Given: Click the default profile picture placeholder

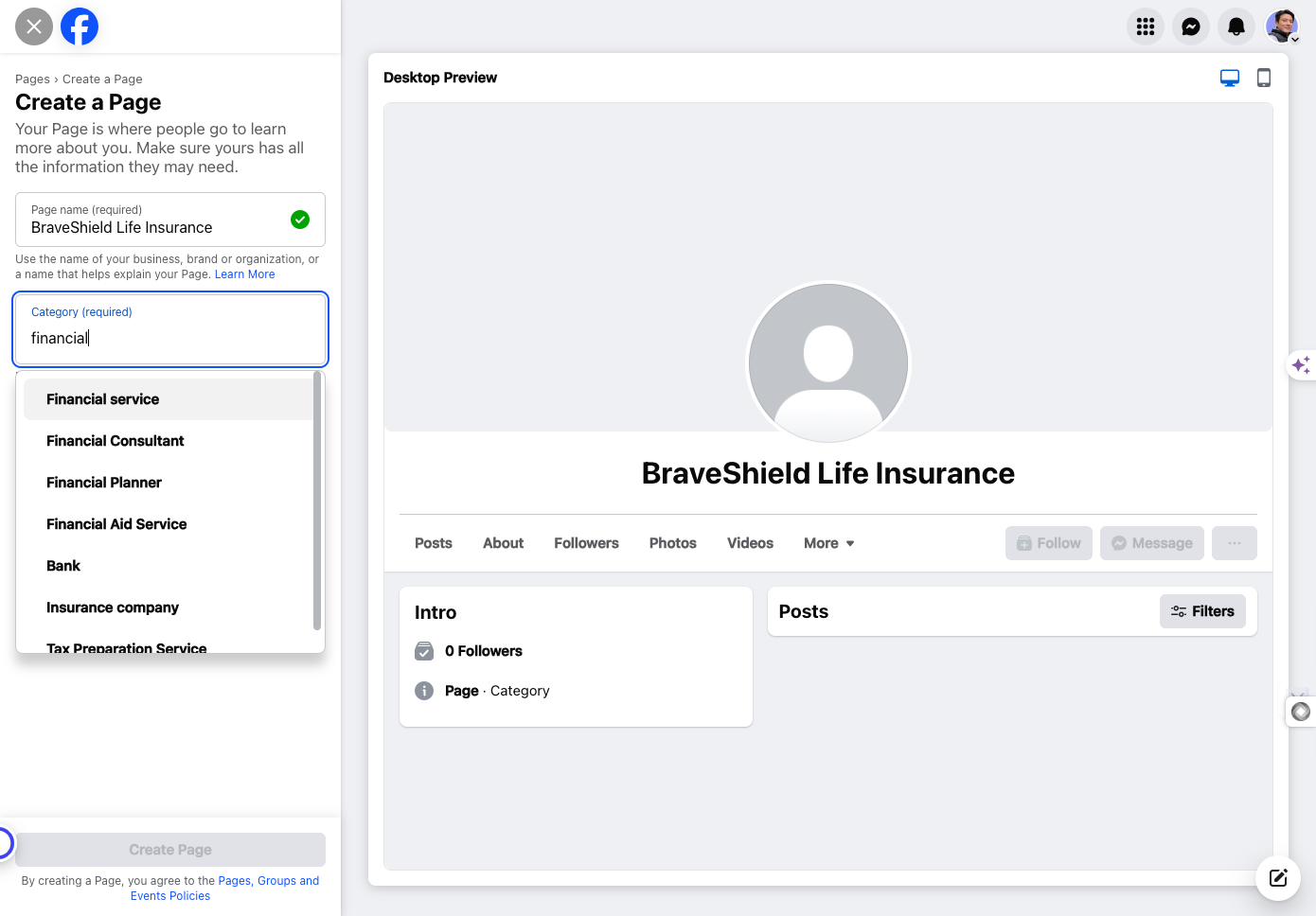Looking at the screenshot, I should (828, 362).
